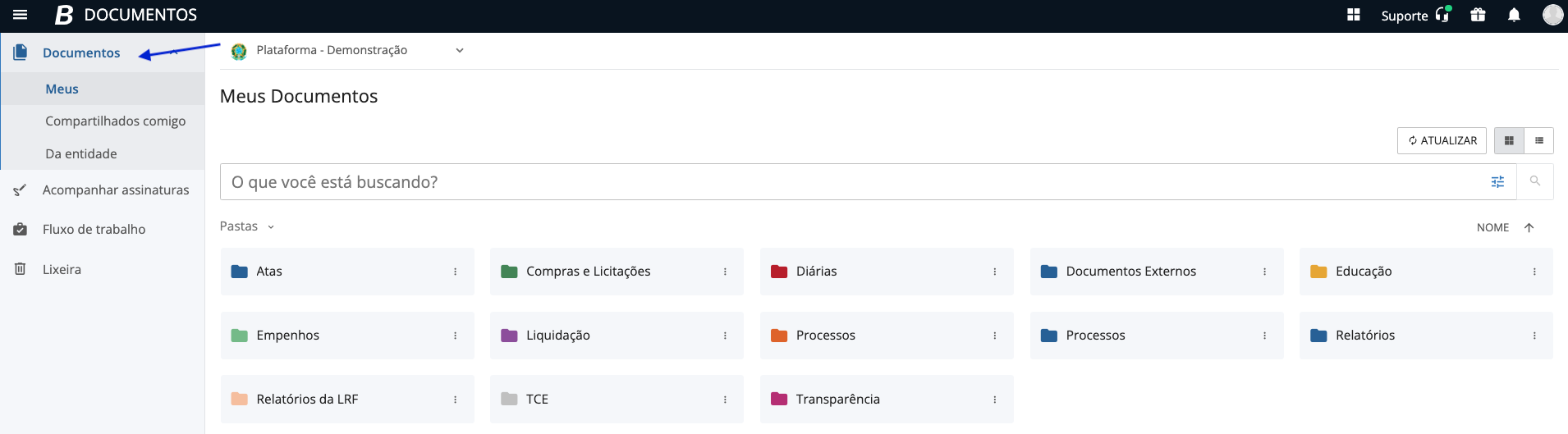Open the notifications bell
The height and width of the screenshot is (434, 1568).
pos(1514,15)
